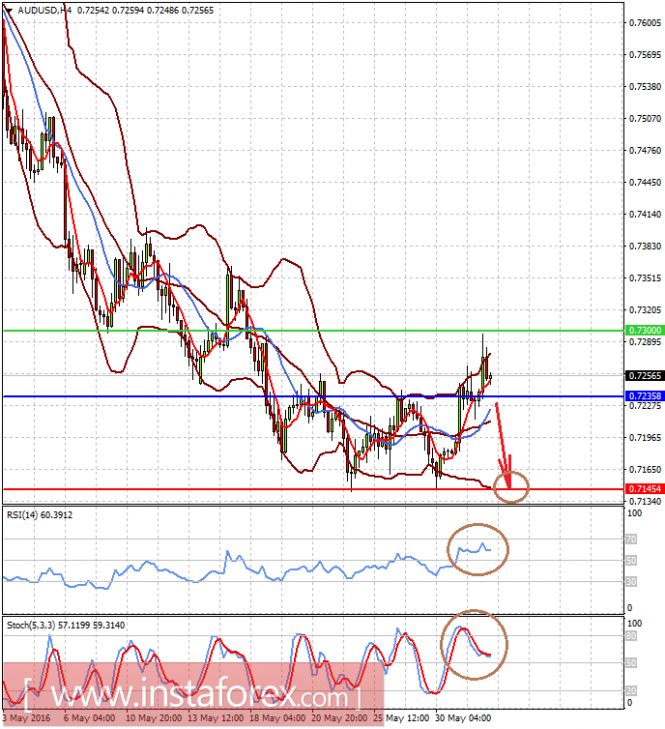Click the 18 May 04:00 time label

coord(278,718)
